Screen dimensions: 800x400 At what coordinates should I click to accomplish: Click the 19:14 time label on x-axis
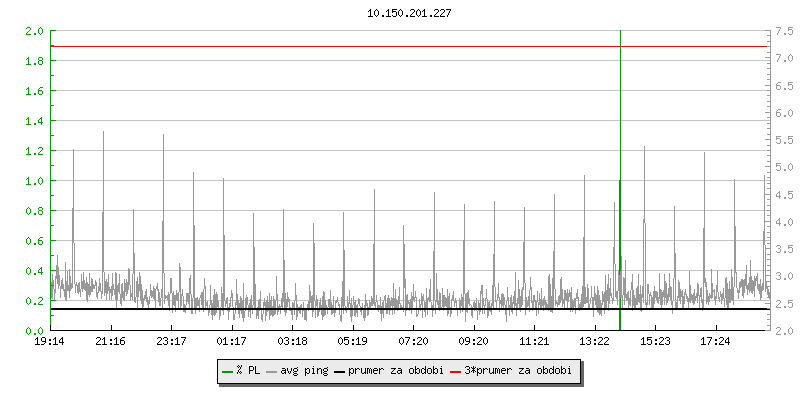pyautogui.click(x=50, y=342)
